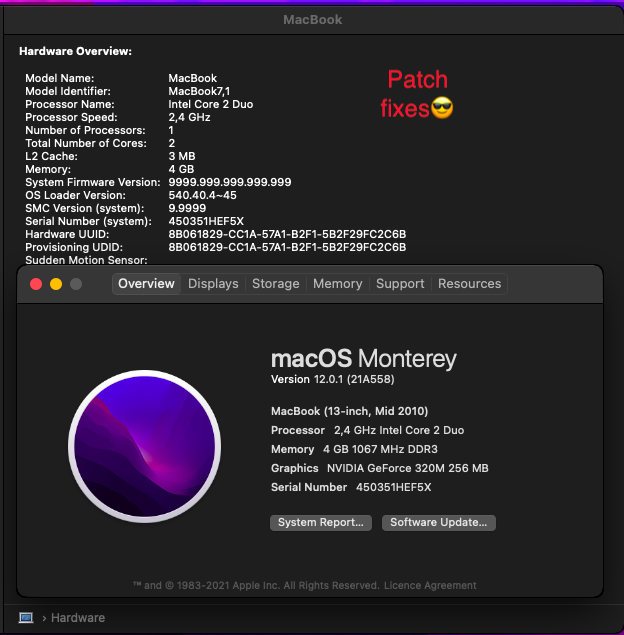Click Hardware in the path bar

click(x=78, y=618)
